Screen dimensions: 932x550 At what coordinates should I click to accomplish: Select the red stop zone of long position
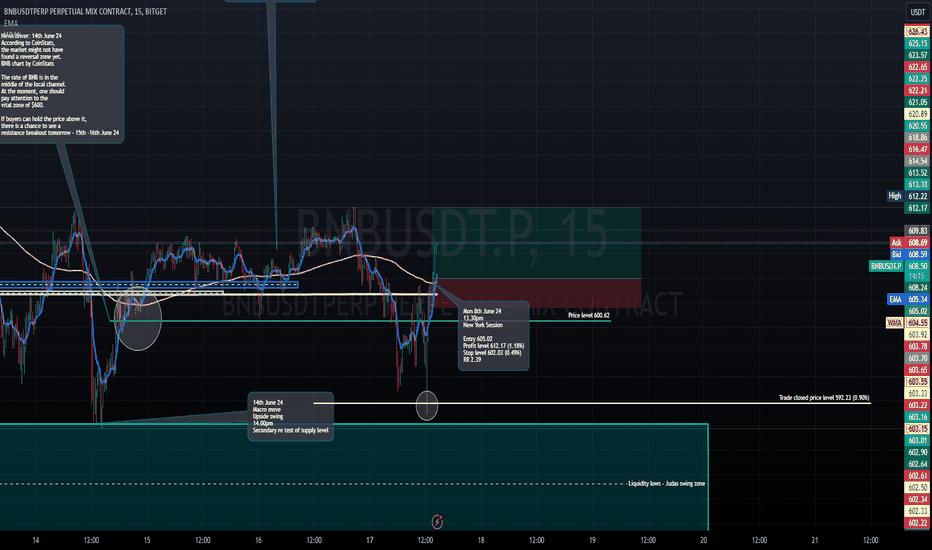click(539, 293)
